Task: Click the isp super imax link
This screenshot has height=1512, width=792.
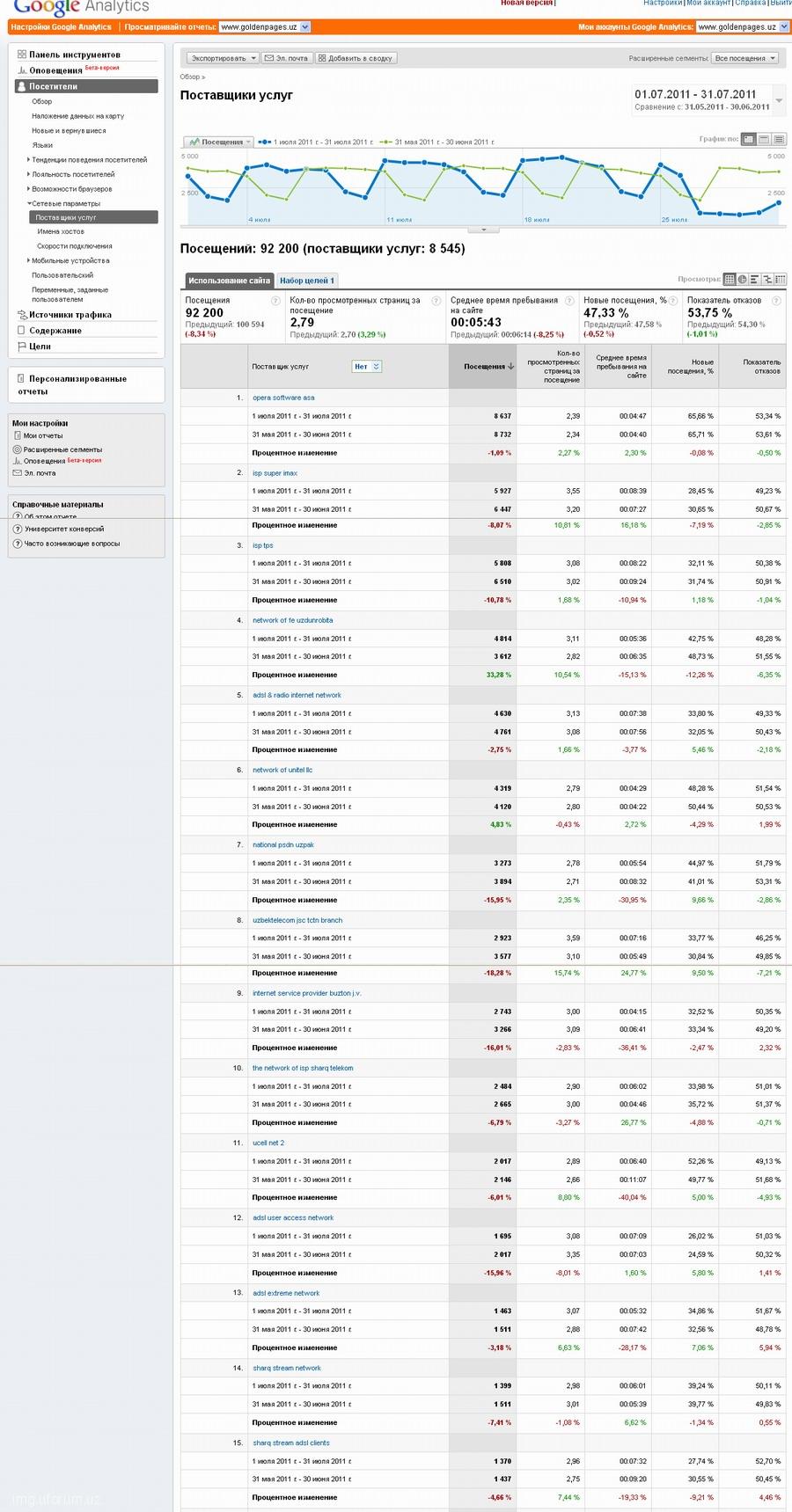Action: (x=275, y=473)
